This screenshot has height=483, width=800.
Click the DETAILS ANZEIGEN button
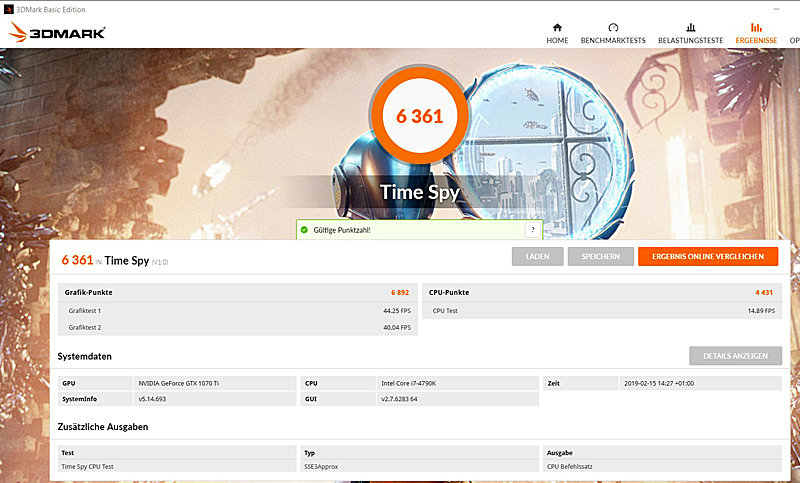tap(735, 356)
